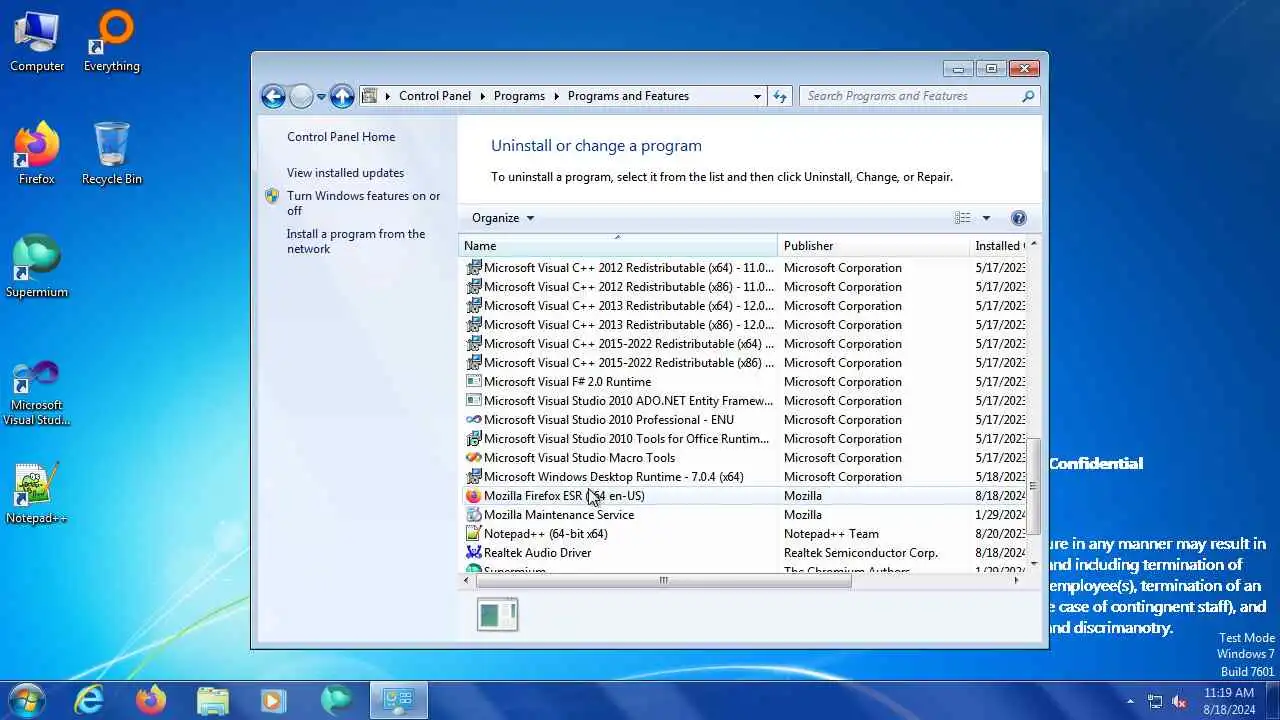Open the Microsoft Visual Studio desktop shortcut
This screenshot has height=720, width=1280.
point(37,393)
